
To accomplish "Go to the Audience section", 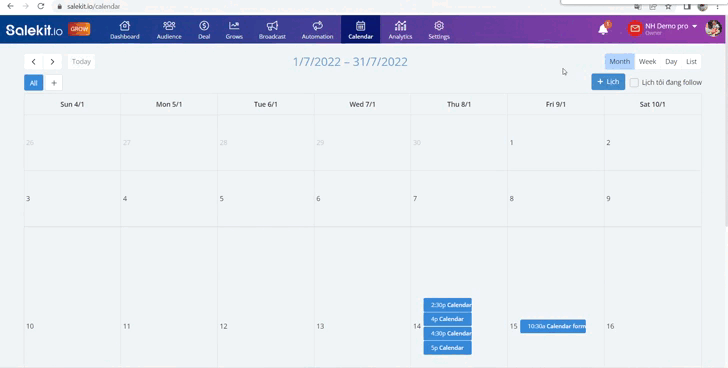I will (169, 30).
